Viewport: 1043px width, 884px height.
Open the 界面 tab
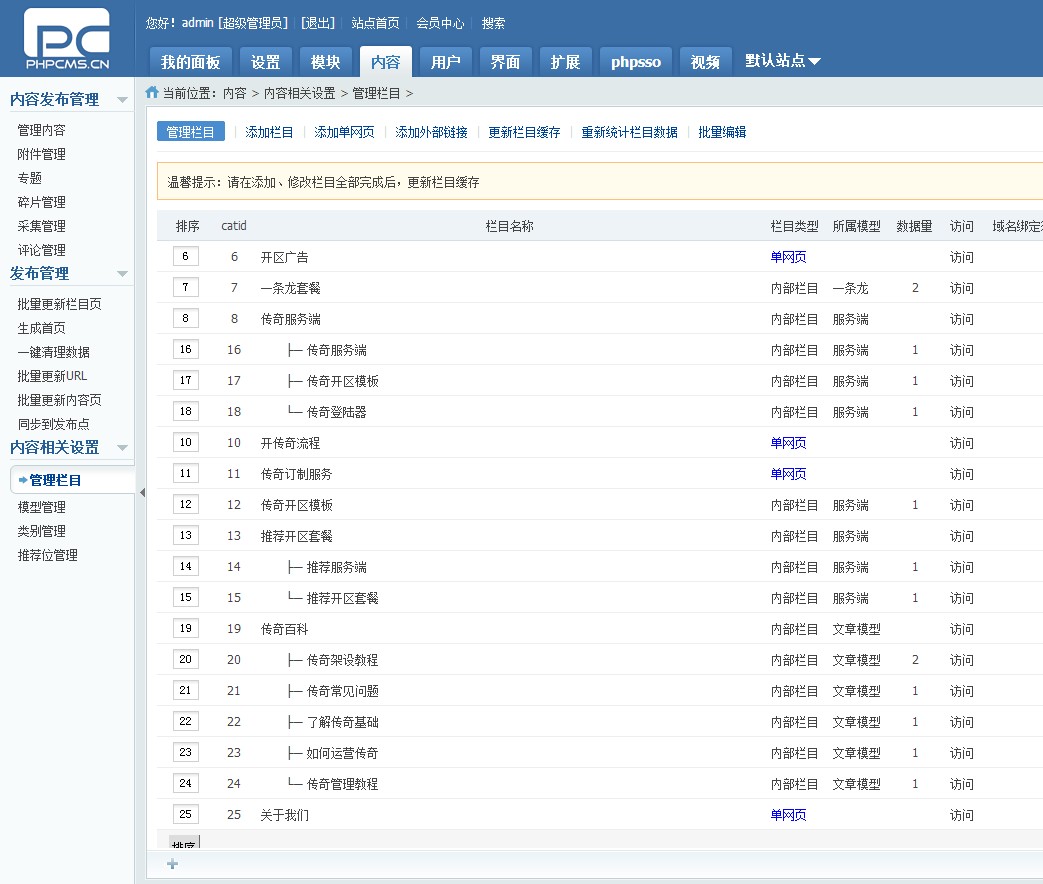(x=506, y=62)
